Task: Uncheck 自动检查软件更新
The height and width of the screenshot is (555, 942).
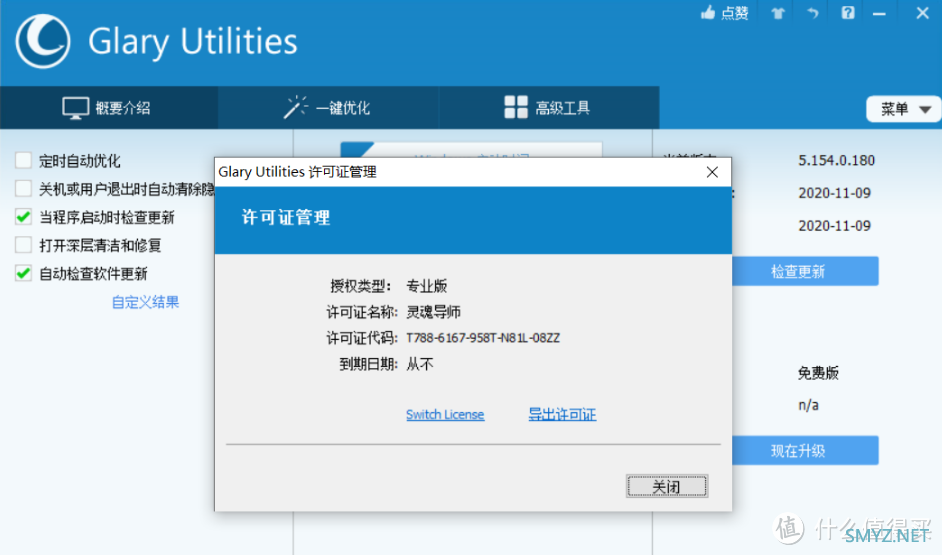Action: (x=23, y=273)
